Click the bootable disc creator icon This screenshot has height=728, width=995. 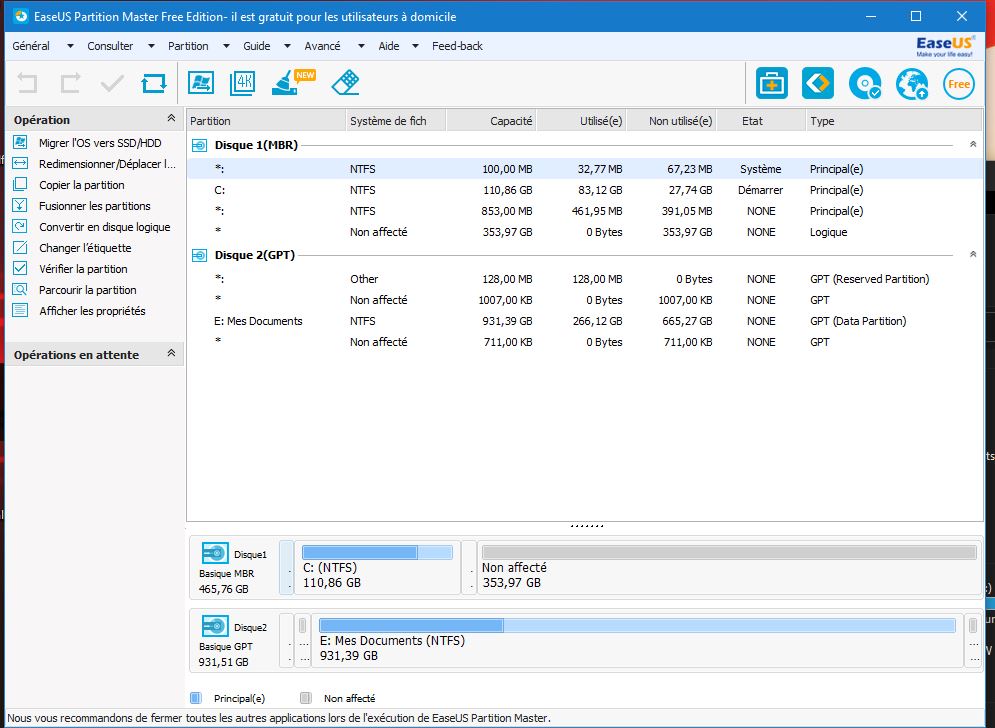click(x=864, y=84)
